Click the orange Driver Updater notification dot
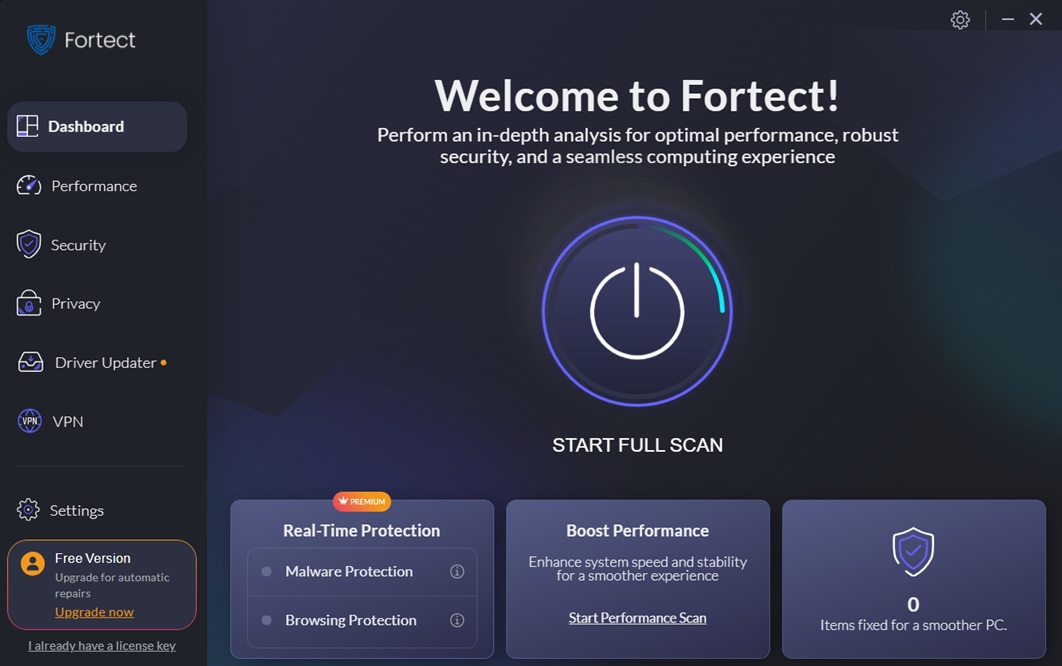Viewport: 1062px width, 666px height. click(x=163, y=362)
